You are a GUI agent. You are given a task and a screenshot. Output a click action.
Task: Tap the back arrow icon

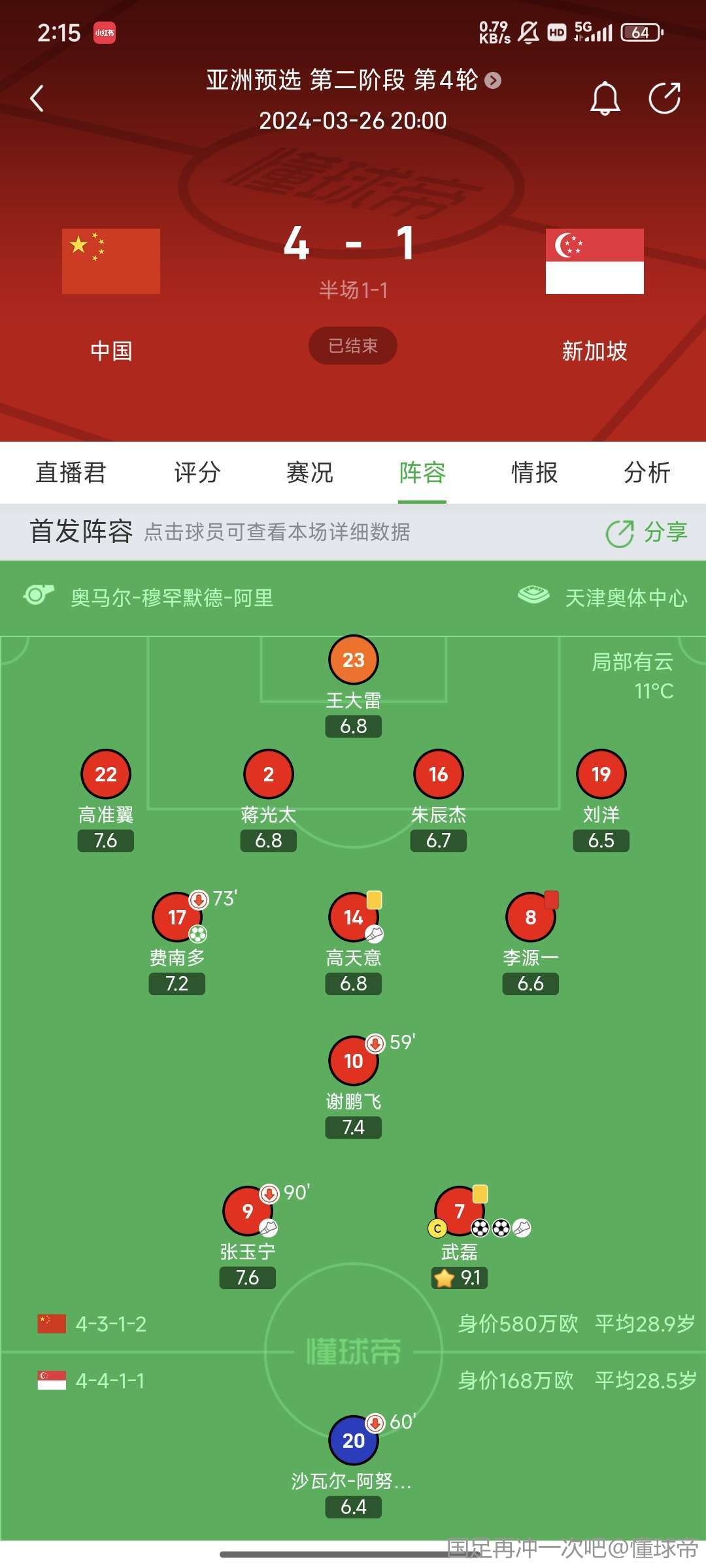click(x=37, y=99)
